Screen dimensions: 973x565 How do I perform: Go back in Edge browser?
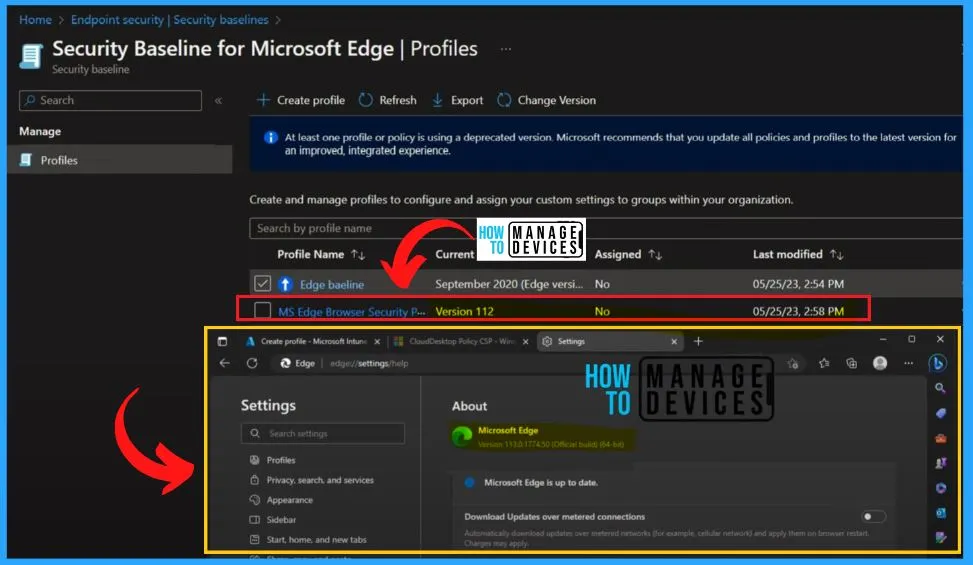(x=225, y=363)
